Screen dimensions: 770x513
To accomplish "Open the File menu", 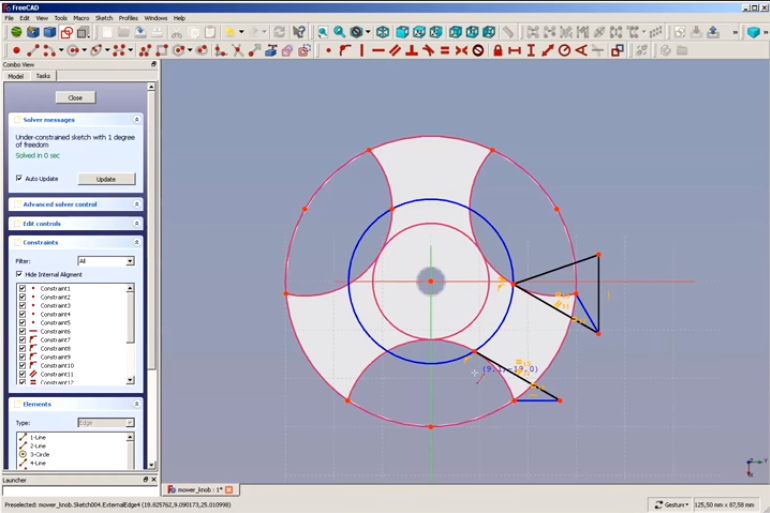I will 9,18.
